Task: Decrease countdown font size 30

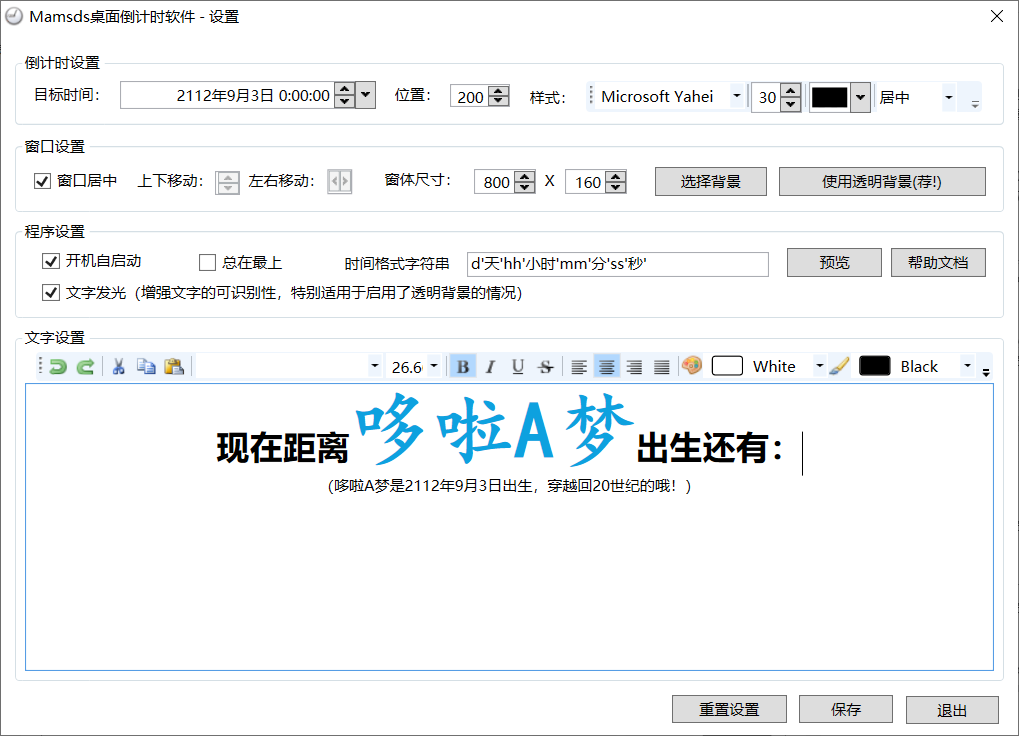Action: pyautogui.click(x=790, y=104)
